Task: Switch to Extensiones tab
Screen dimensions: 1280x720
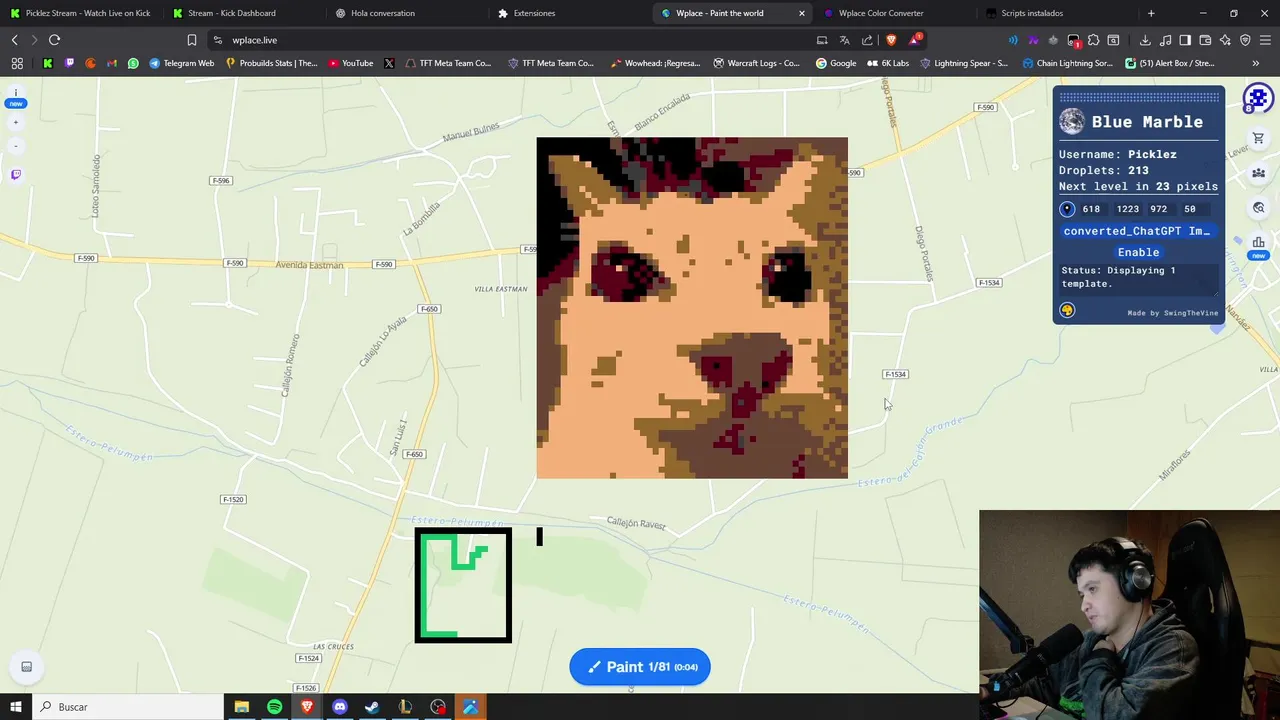Action: click(x=568, y=13)
